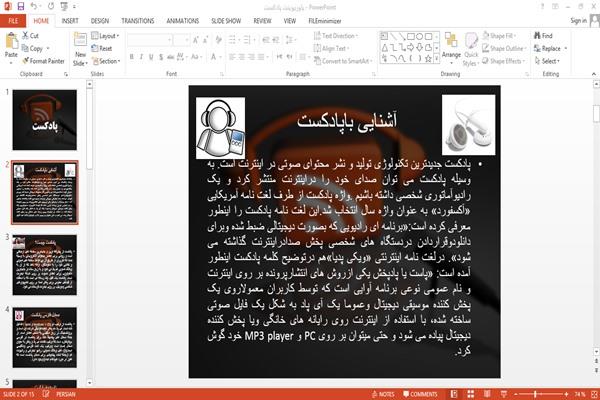Click Align Left paragraph button
This screenshot has height=400, width=600.
click(232, 57)
